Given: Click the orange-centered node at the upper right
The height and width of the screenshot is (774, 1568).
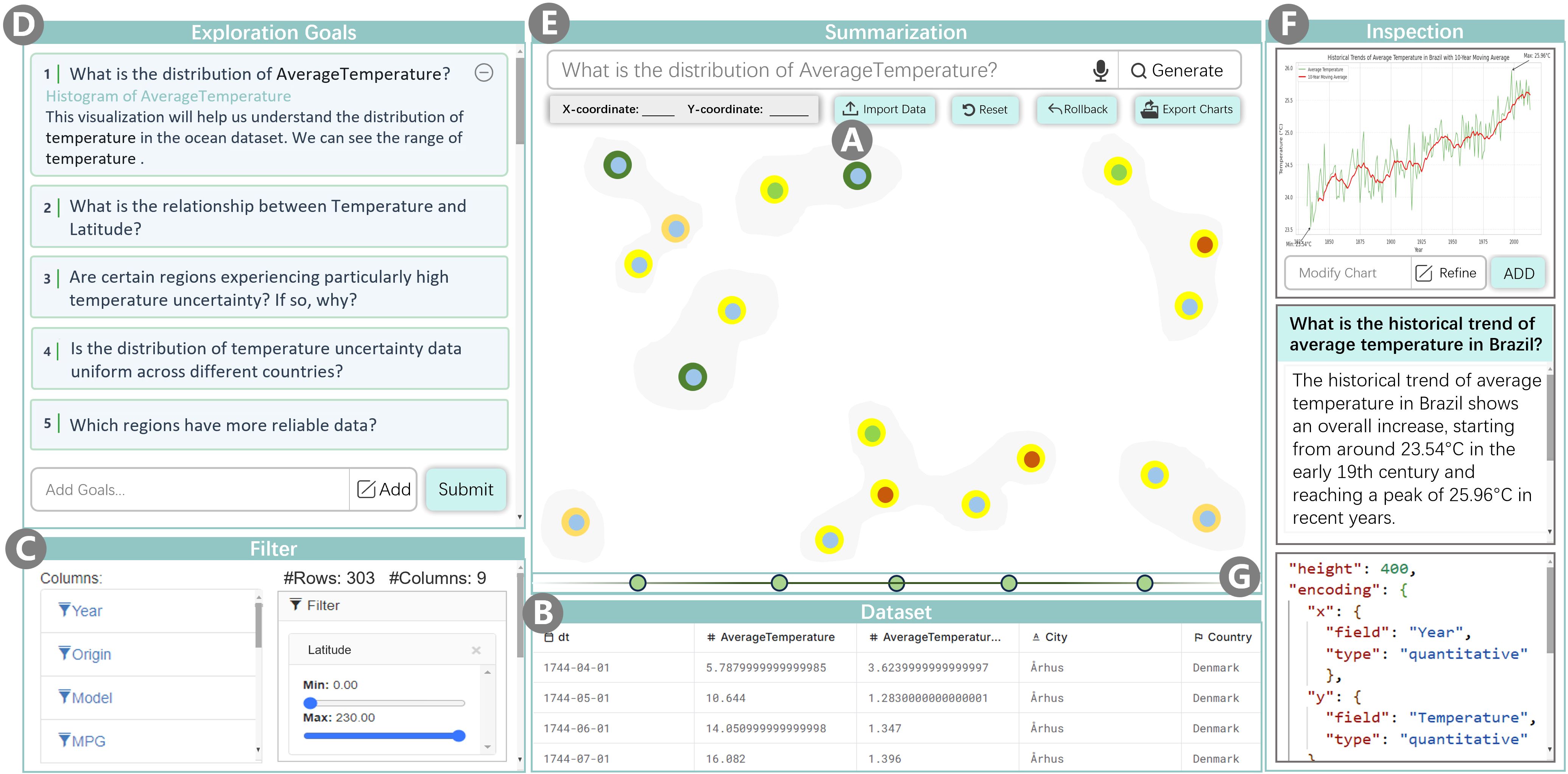Looking at the screenshot, I should (x=1204, y=244).
